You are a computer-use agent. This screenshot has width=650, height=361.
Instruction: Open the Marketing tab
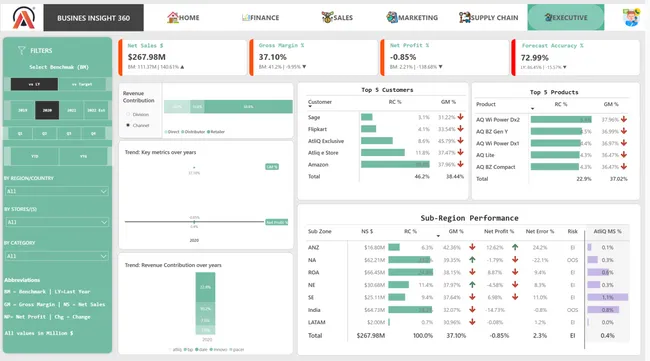(x=412, y=17)
